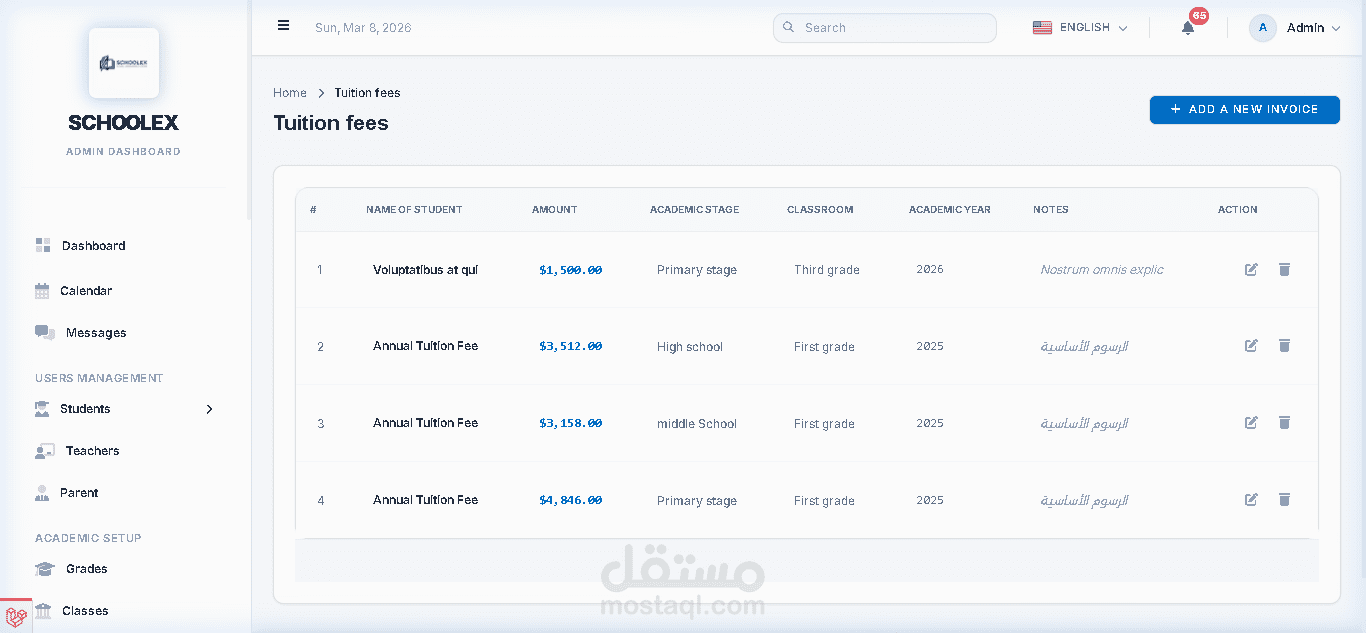Screen dimensions: 1366x633
Task: Edit the $4,846.00 Primary stage invoice
Action: click(x=1251, y=500)
